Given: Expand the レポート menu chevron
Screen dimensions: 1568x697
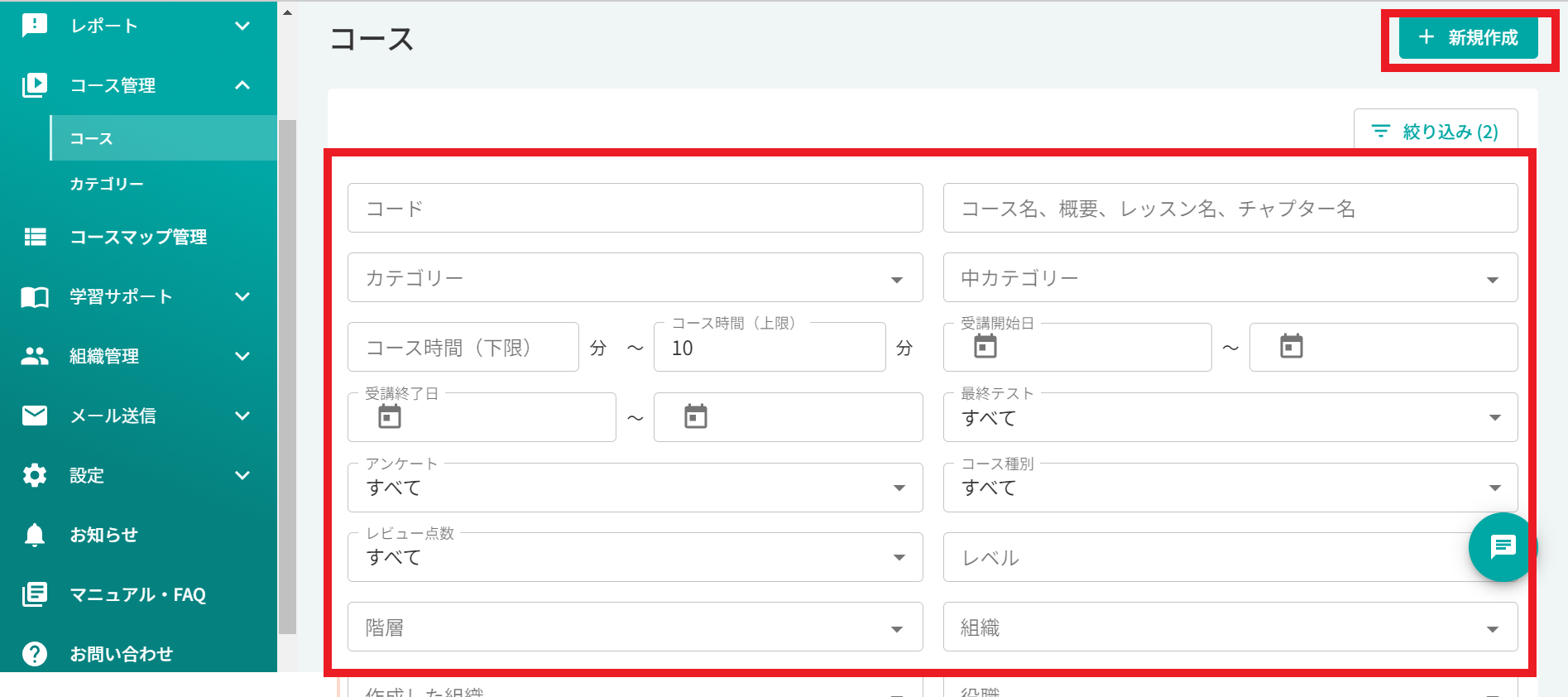Looking at the screenshot, I should click(x=242, y=26).
